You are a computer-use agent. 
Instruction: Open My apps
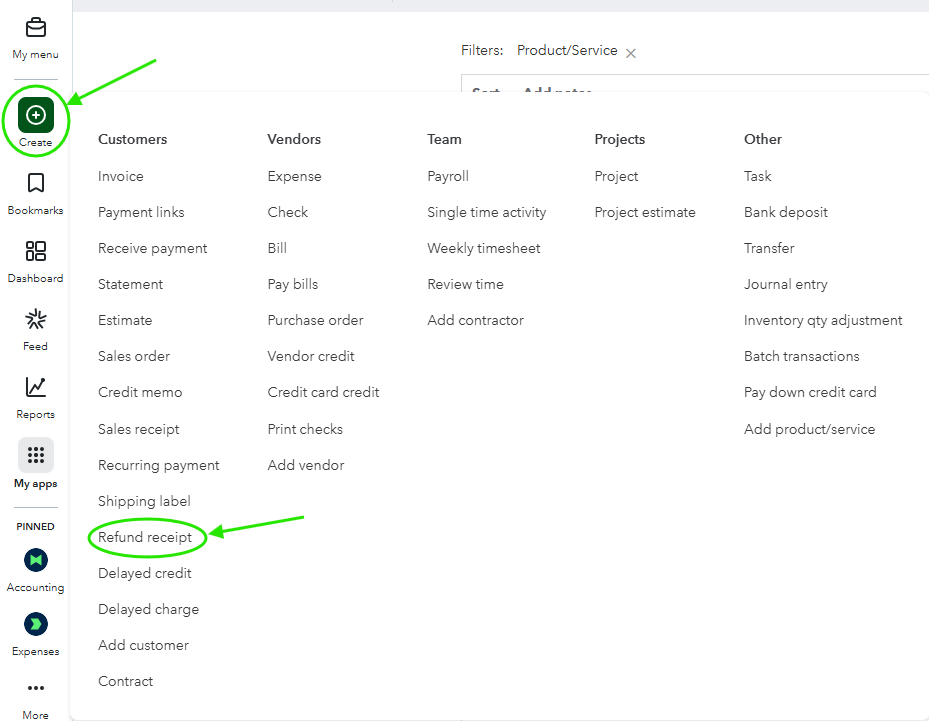tap(35, 464)
